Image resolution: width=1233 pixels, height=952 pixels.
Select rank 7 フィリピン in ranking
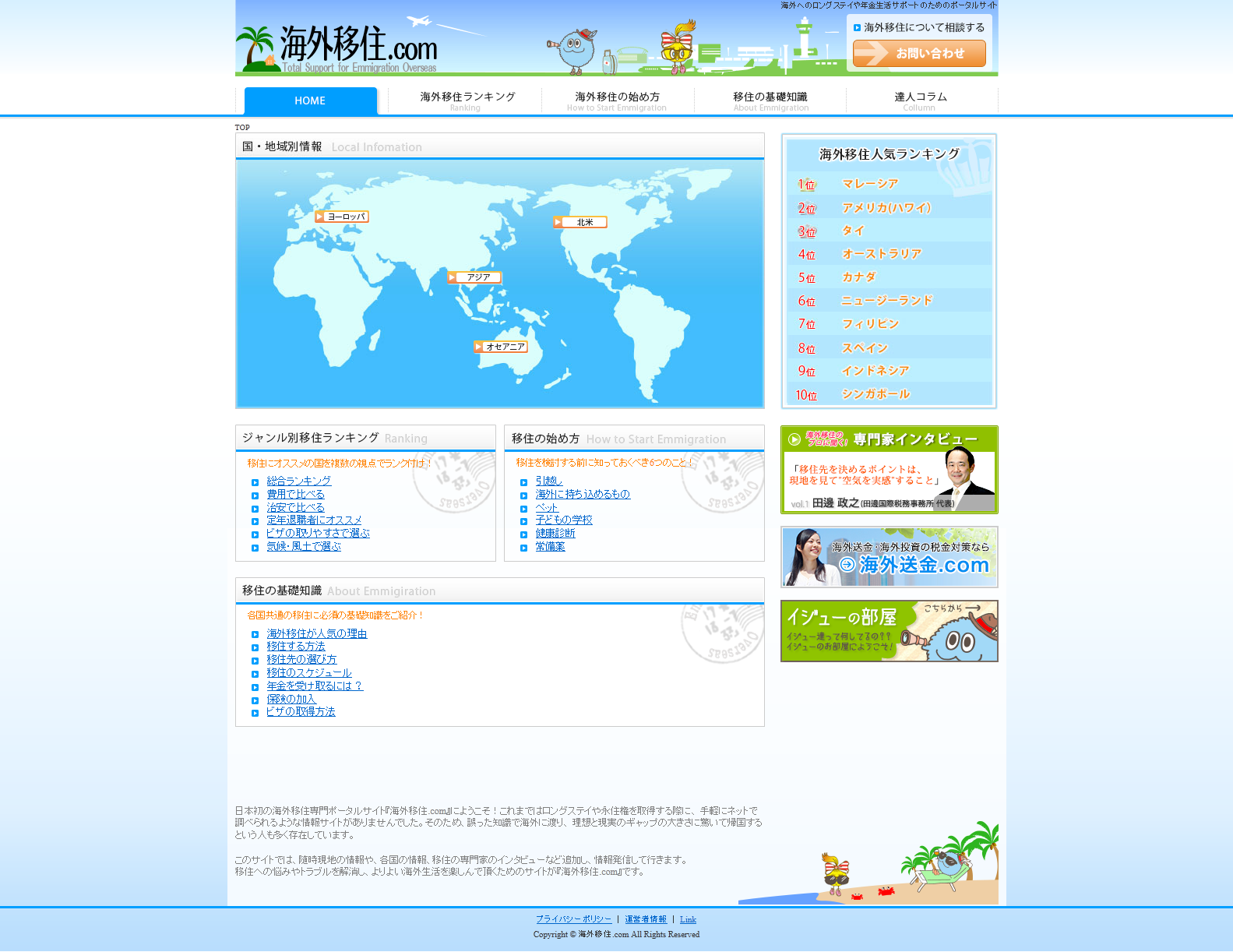889,324
